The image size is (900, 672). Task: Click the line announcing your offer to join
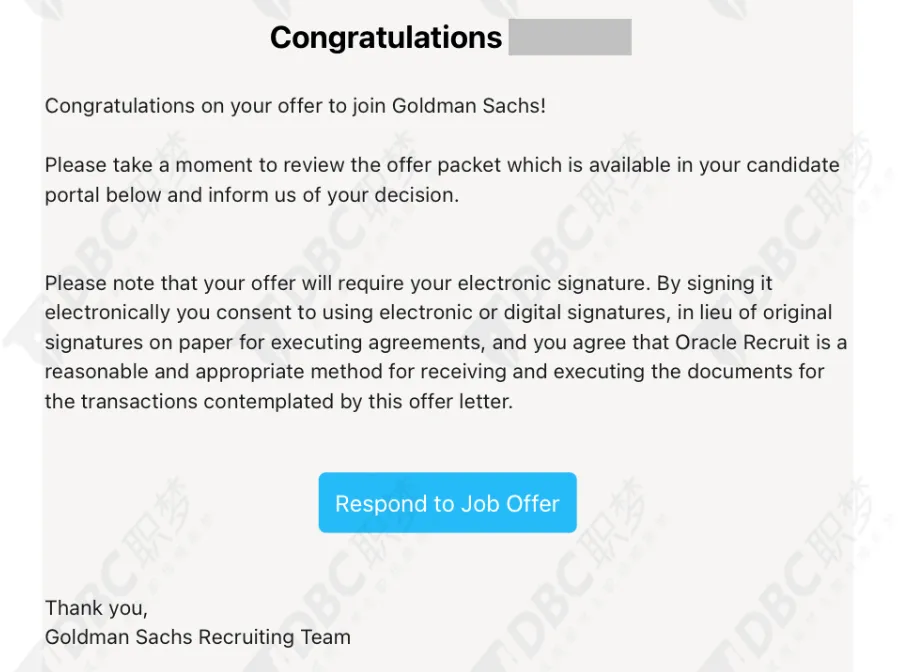(x=295, y=106)
